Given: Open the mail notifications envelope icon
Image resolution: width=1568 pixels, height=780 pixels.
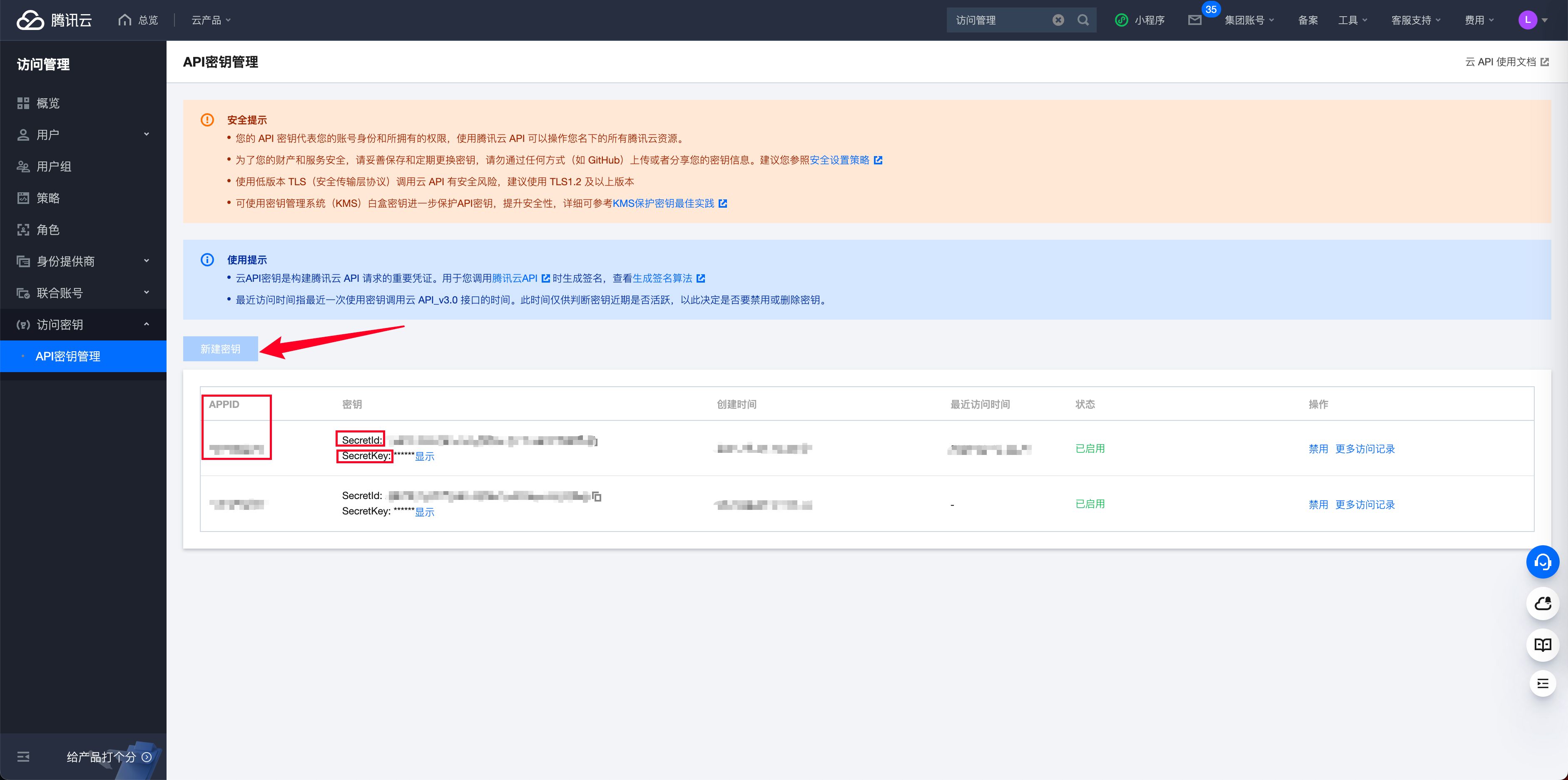Looking at the screenshot, I should point(1194,20).
